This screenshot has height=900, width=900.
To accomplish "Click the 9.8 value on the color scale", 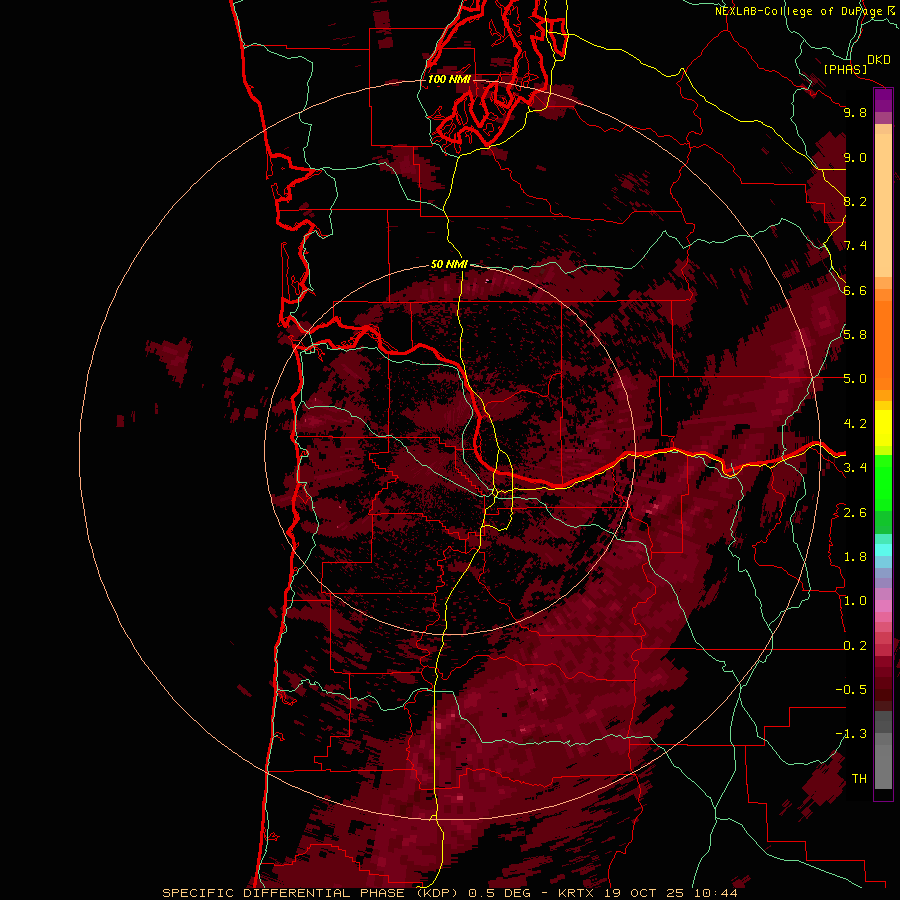I will (855, 112).
